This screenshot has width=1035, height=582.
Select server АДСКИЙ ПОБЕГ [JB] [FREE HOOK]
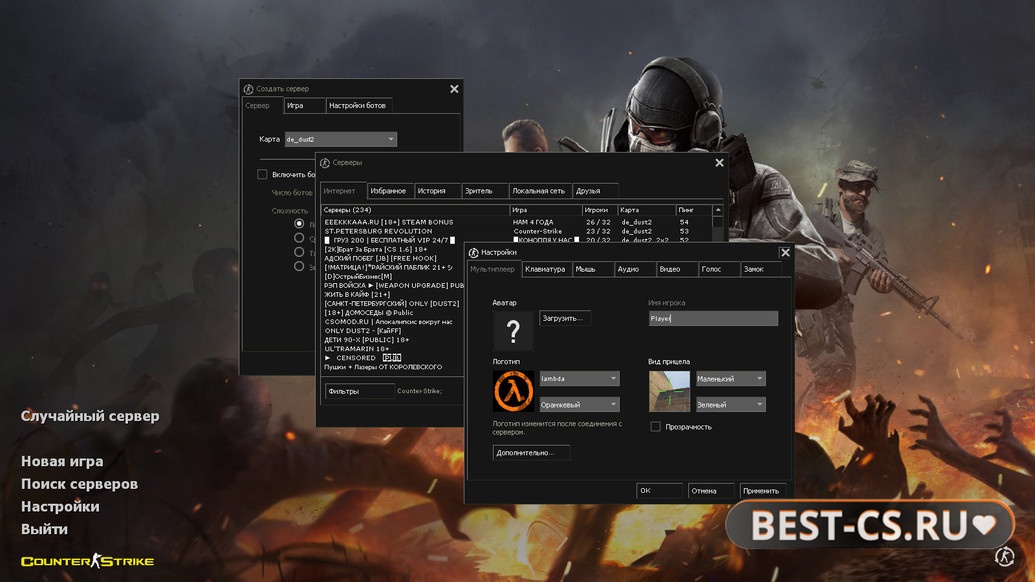pos(393,259)
